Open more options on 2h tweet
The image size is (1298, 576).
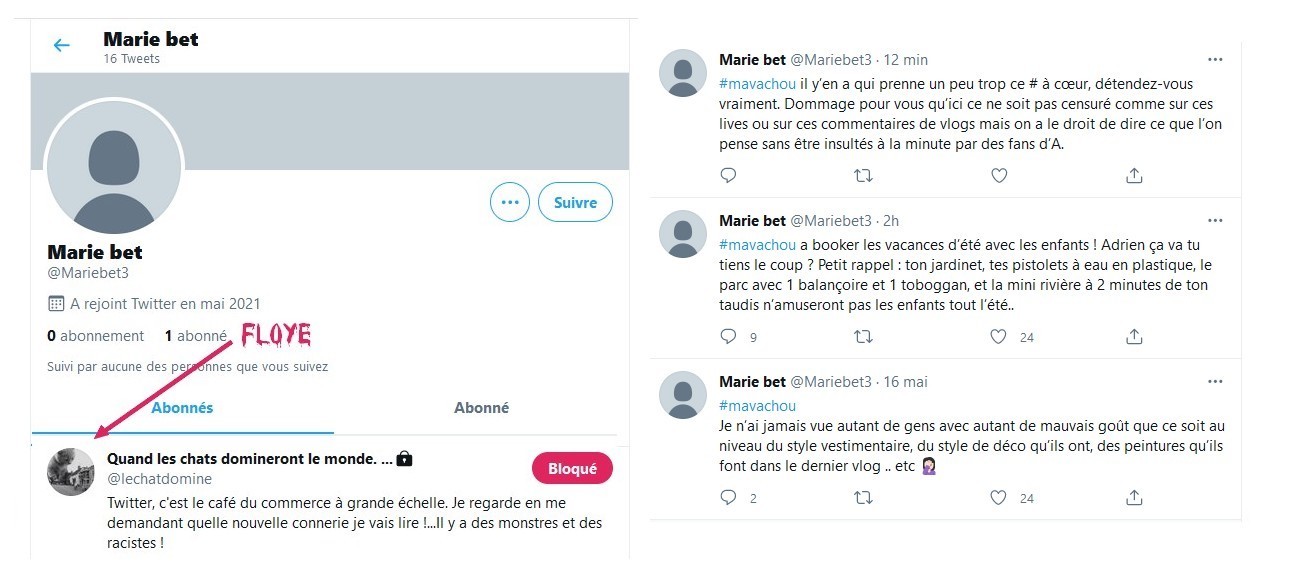click(1215, 220)
